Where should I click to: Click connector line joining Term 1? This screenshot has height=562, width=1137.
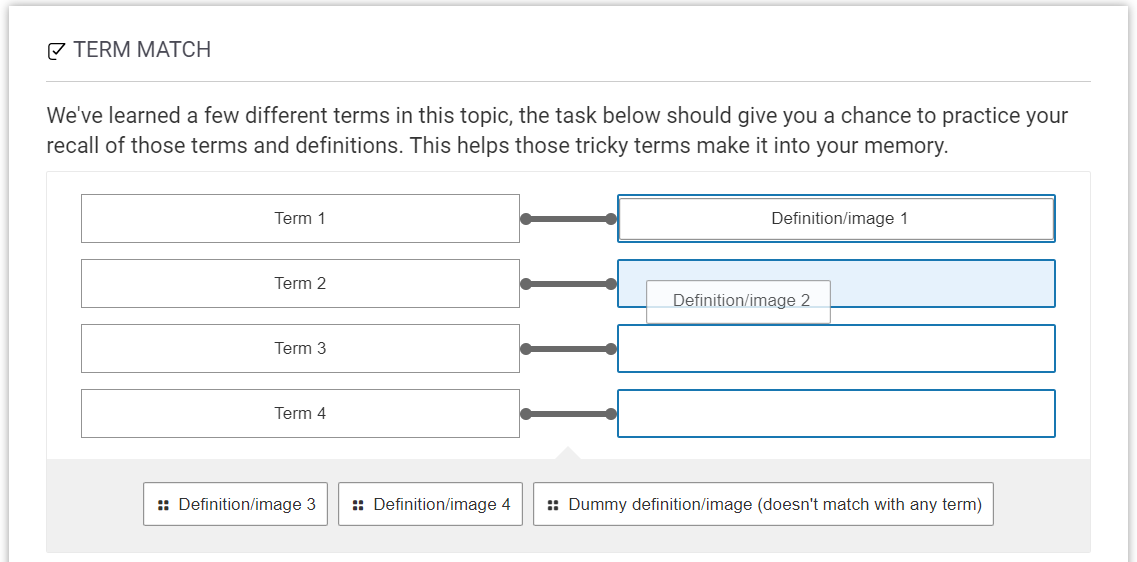(568, 219)
